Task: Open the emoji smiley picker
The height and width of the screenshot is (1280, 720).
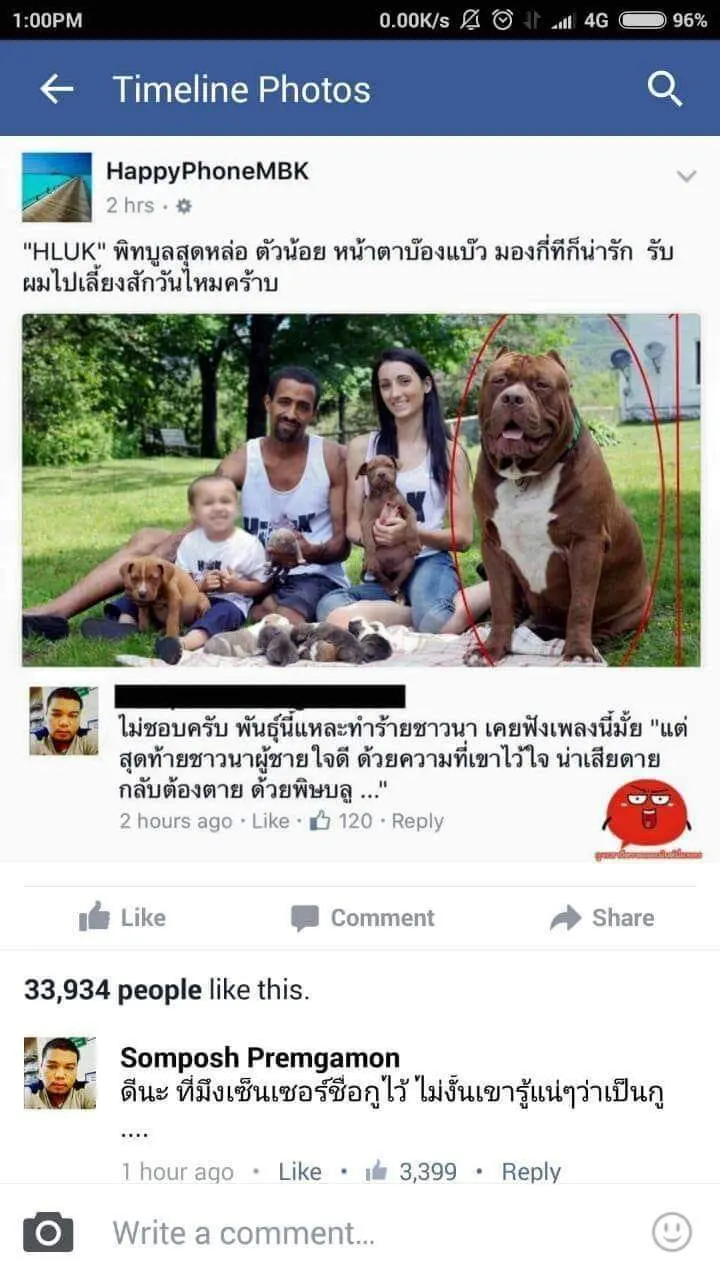Action: click(x=672, y=1232)
